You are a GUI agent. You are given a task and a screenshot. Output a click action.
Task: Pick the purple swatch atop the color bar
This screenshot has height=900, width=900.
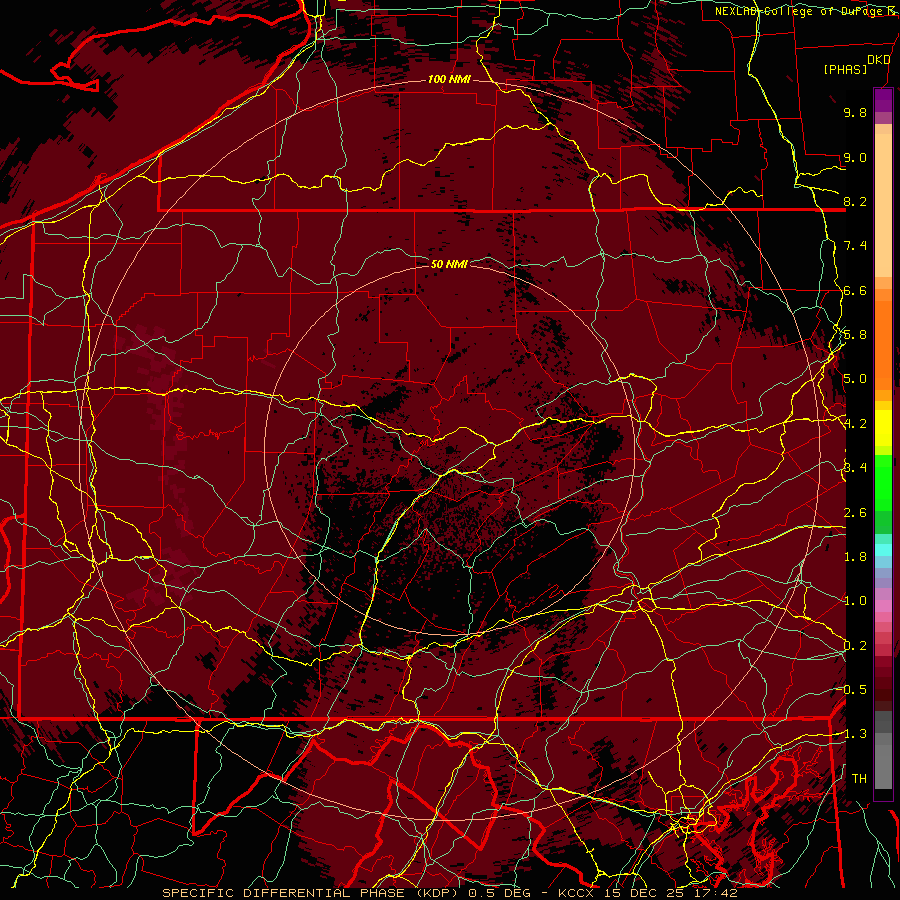(883, 100)
